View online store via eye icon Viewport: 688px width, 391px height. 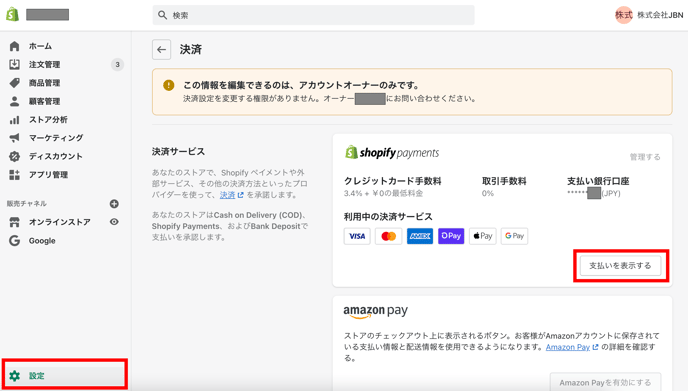(x=114, y=222)
